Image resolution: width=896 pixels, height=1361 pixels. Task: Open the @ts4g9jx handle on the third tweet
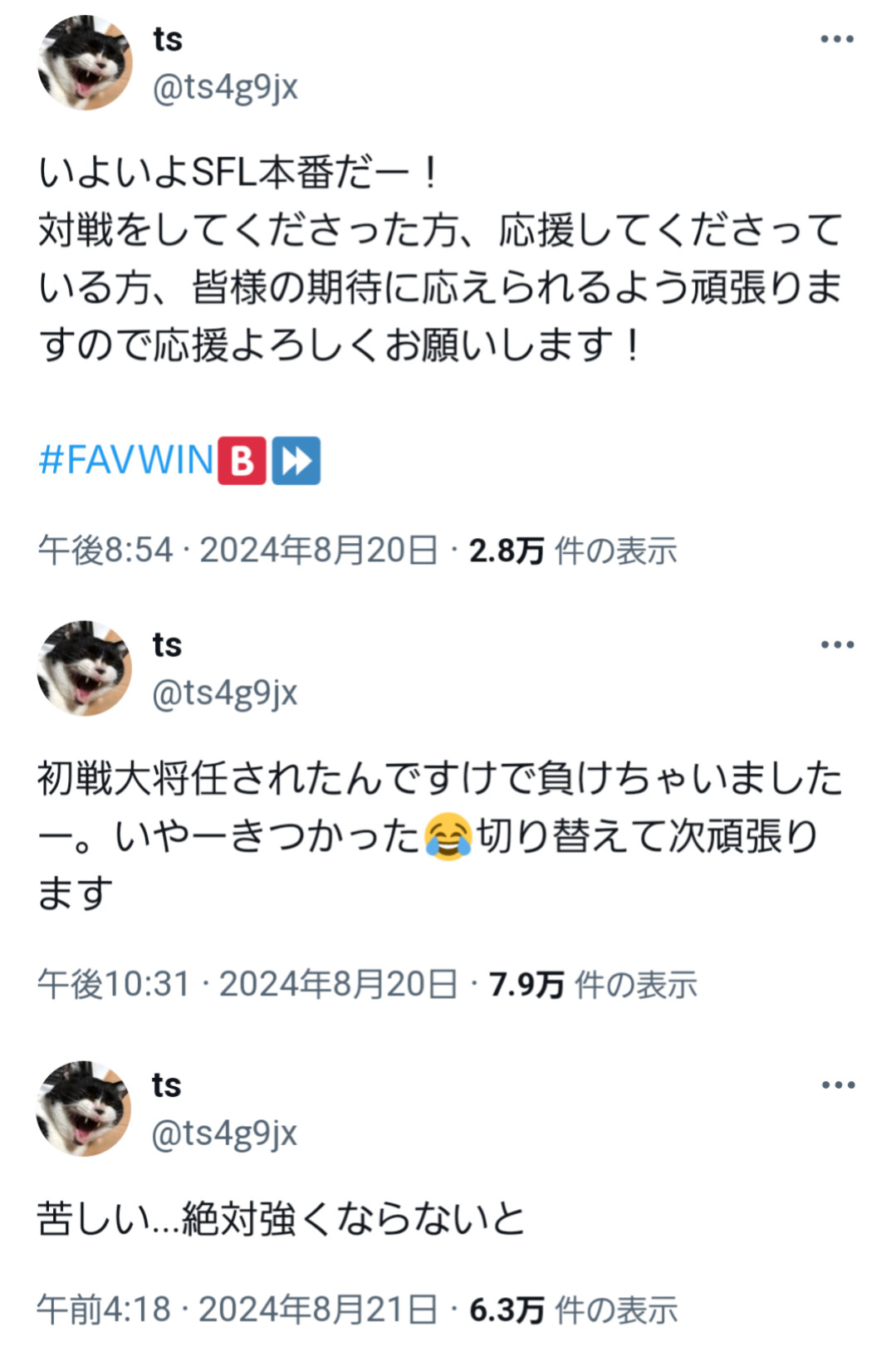point(225,1133)
